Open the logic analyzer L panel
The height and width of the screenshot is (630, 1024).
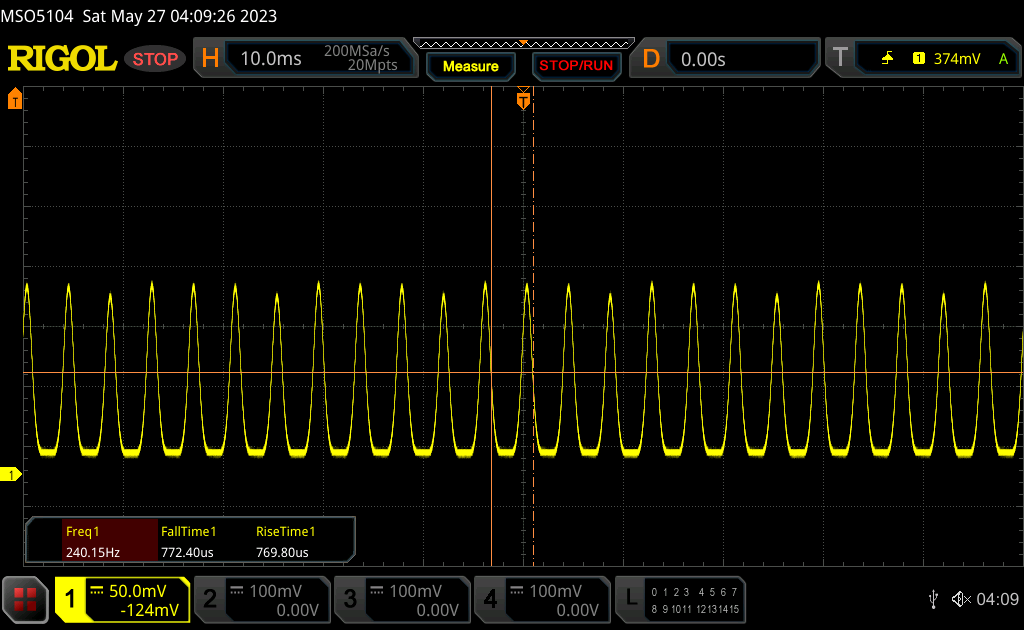click(631, 598)
